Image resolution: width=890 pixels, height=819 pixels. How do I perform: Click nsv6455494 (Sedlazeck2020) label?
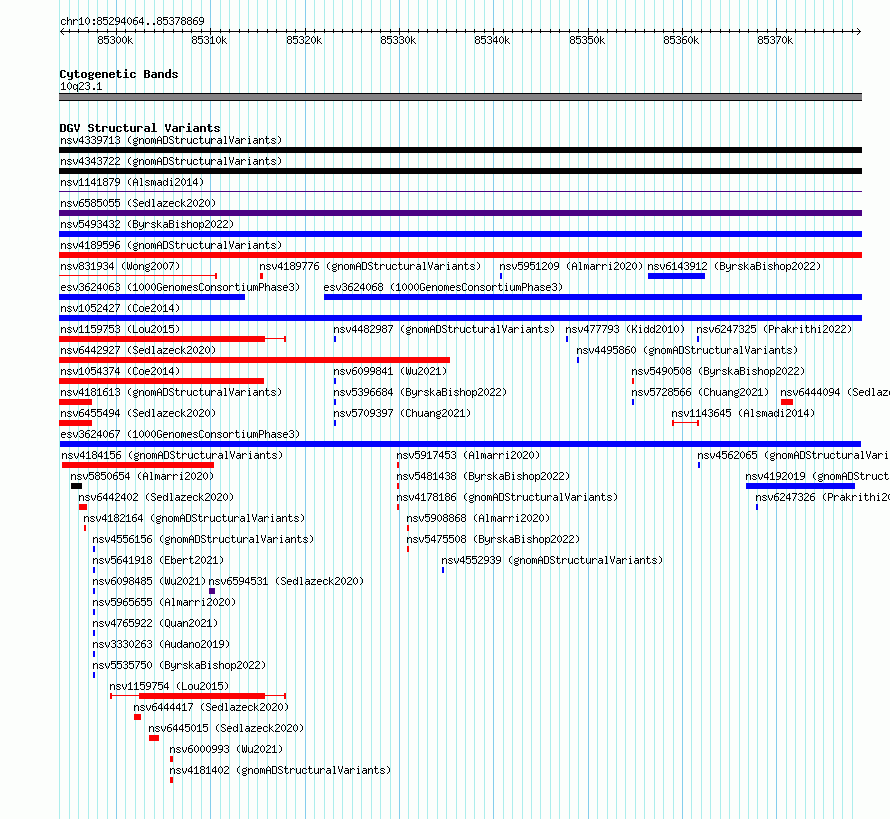tap(138, 413)
